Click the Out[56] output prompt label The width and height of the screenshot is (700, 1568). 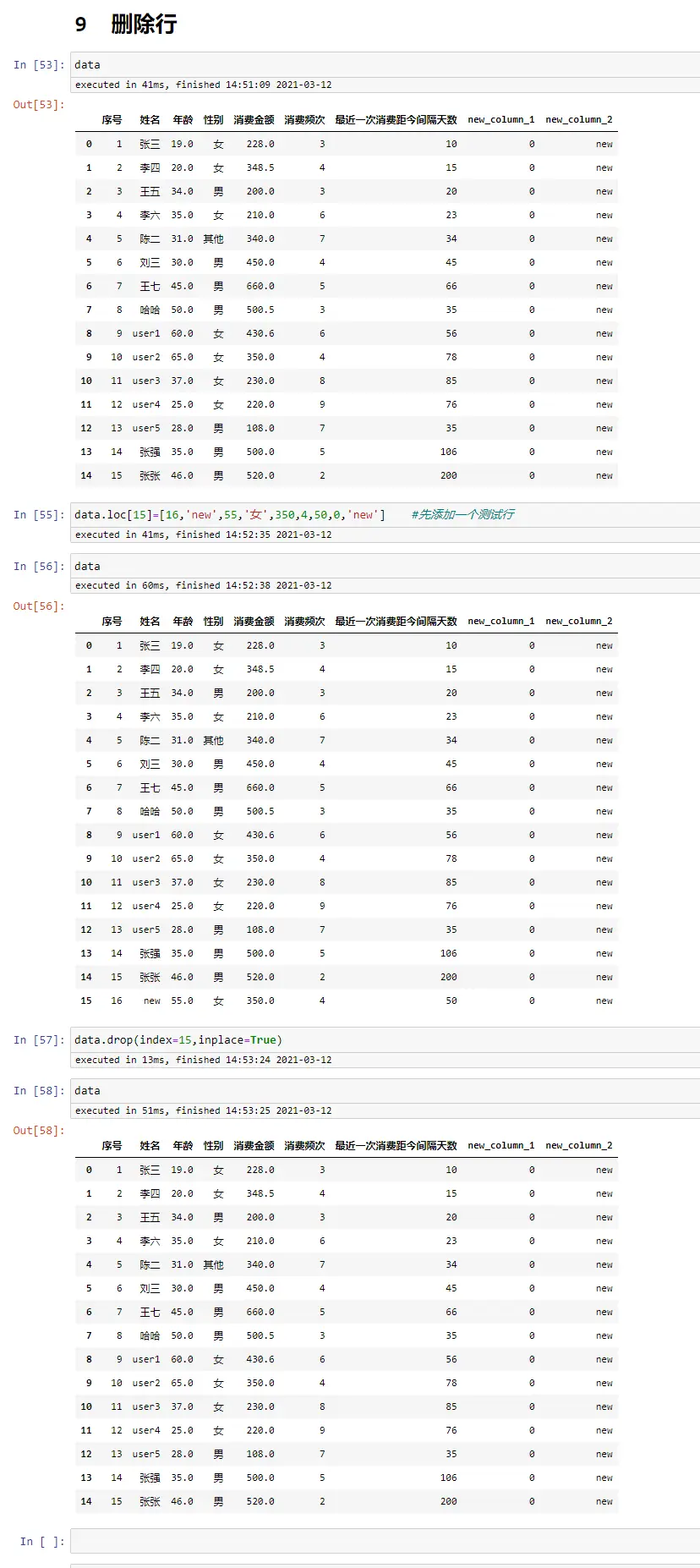(x=38, y=606)
